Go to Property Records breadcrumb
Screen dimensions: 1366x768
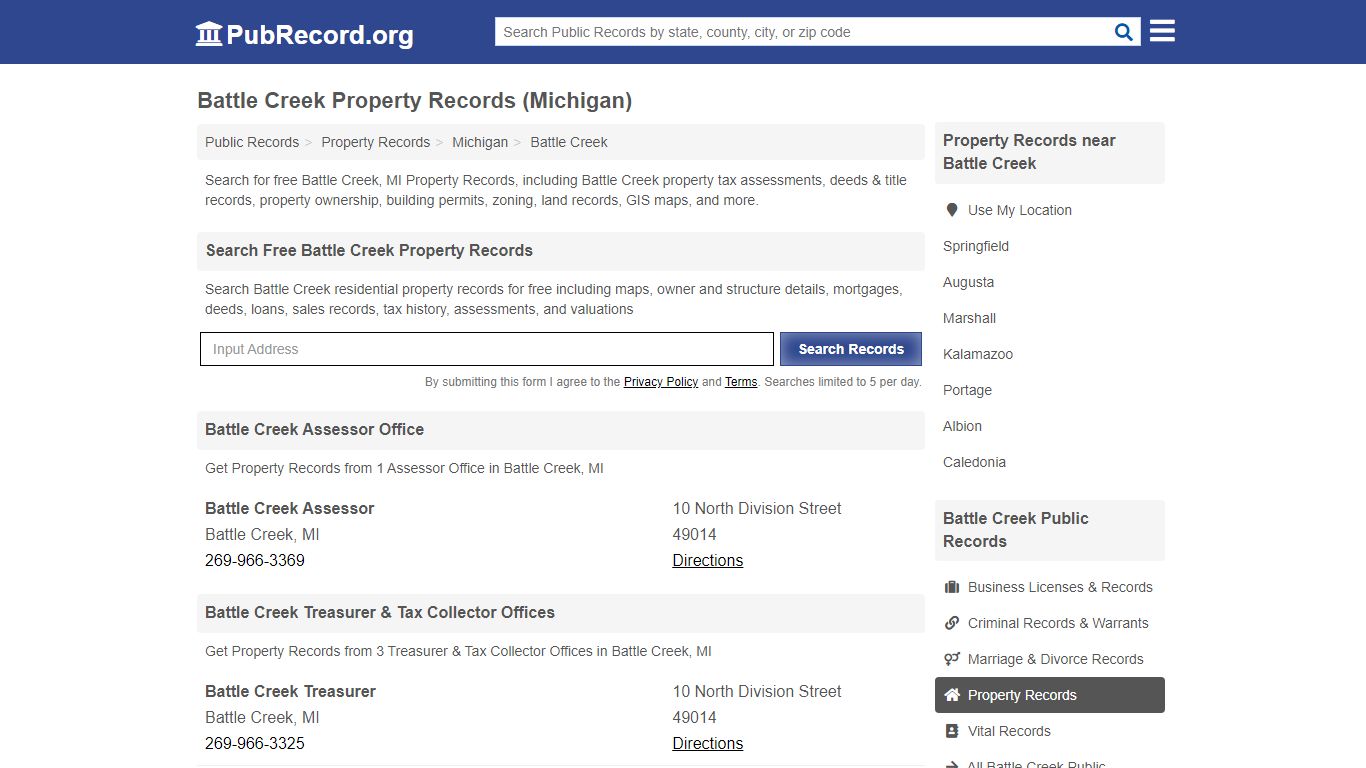pyautogui.click(x=375, y=142)
